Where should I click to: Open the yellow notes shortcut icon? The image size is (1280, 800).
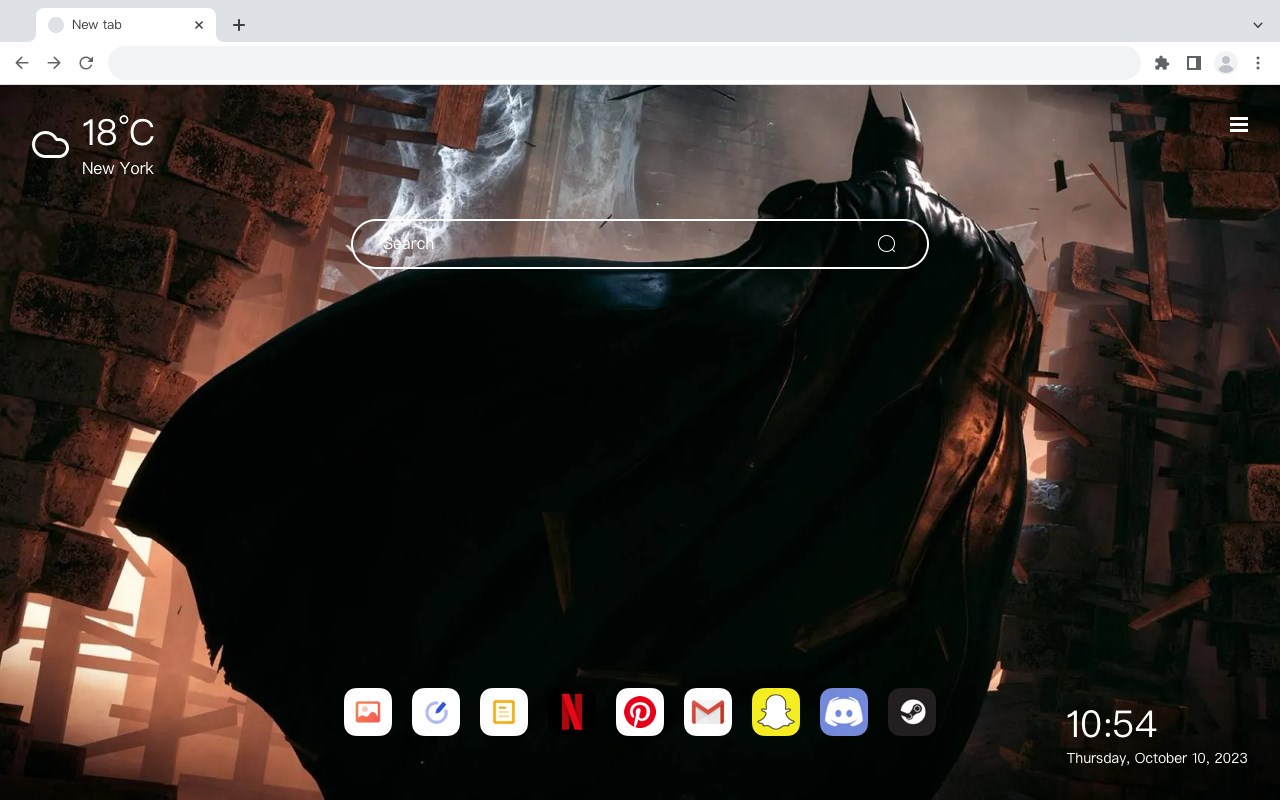pos(504,712)
